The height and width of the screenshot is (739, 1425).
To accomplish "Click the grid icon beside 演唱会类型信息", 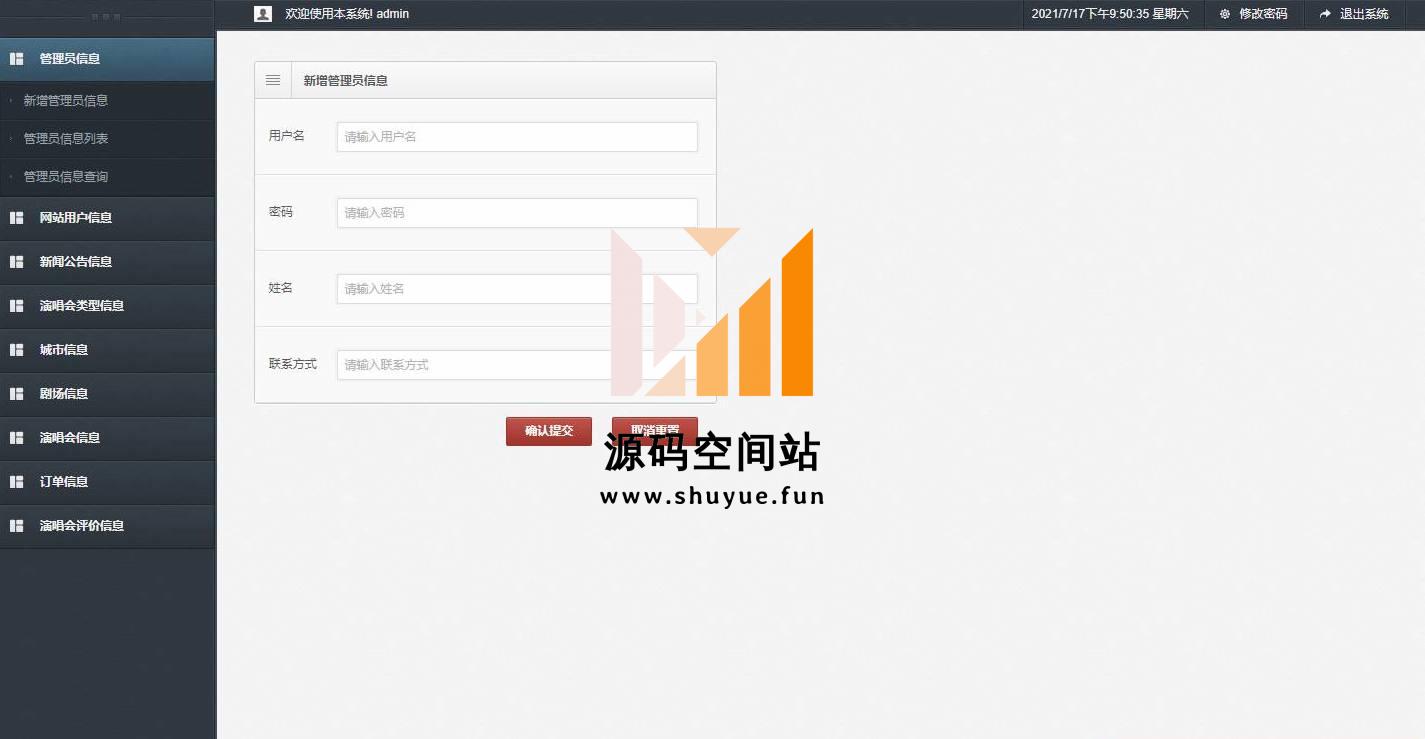I will point(16,306).
